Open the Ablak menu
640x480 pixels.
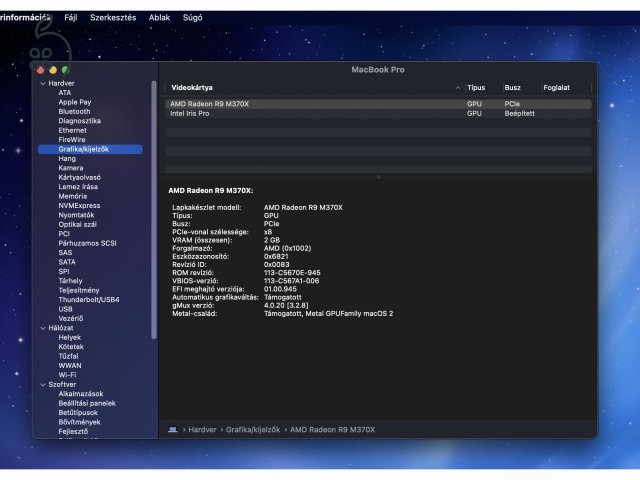tap(159, 18)
